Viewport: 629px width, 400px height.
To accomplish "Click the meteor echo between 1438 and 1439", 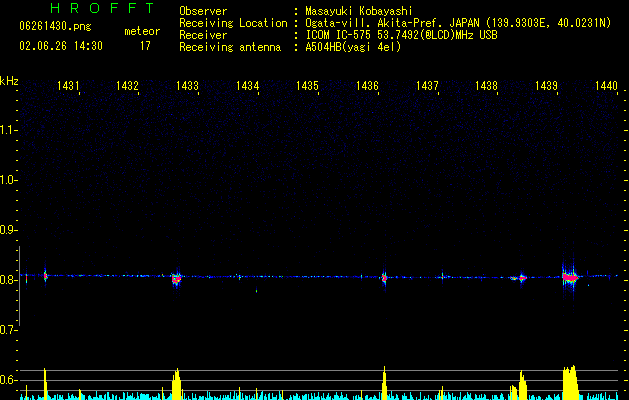I will pos(522,278).
